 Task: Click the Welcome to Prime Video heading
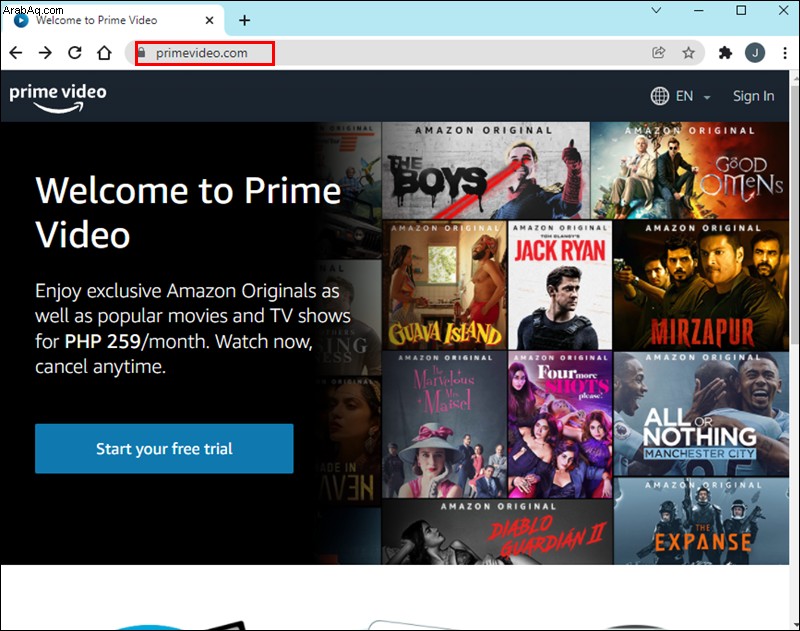pos(188,212)
